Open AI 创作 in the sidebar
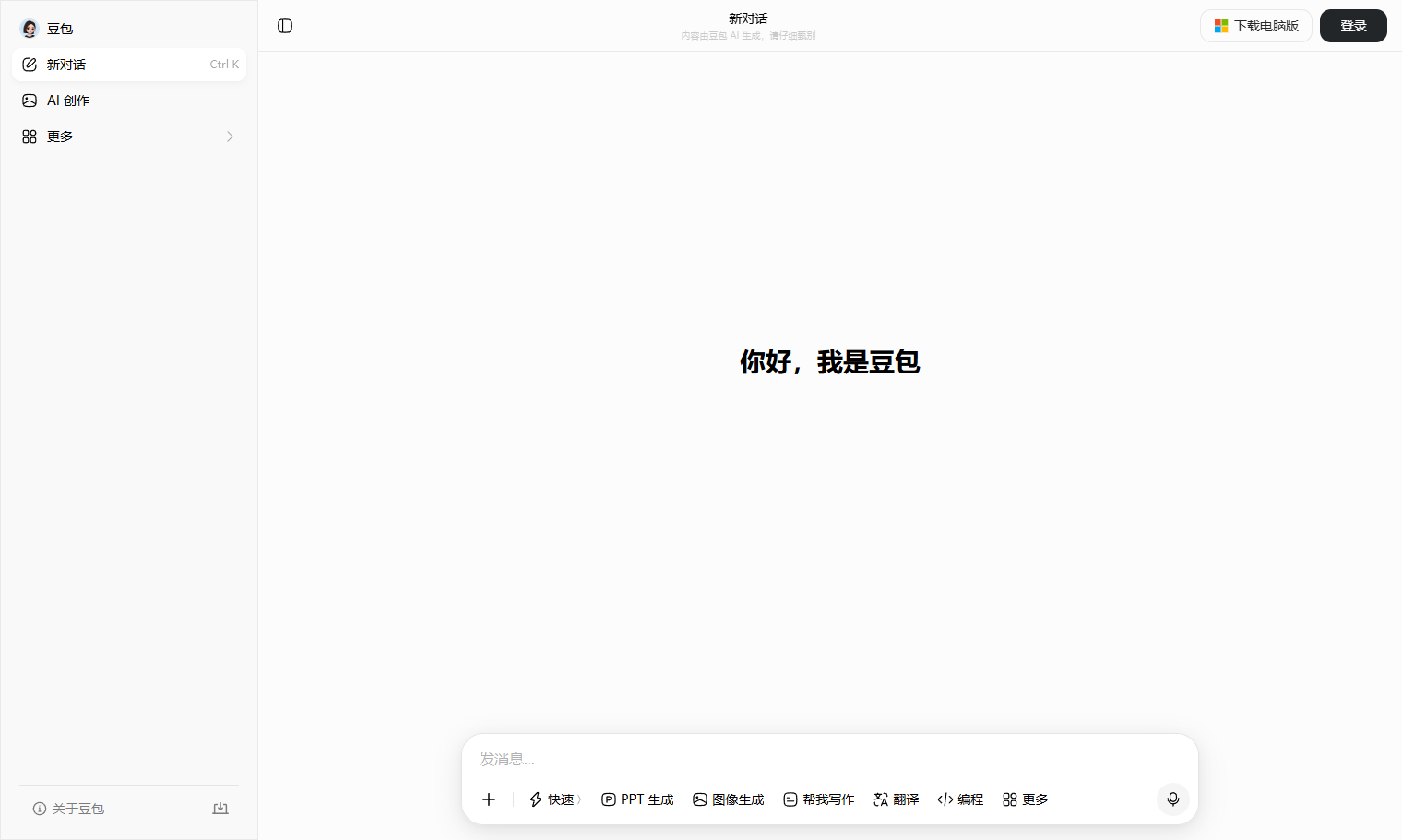This screenshot has height=840, width=1402. (x=129, y=101)
